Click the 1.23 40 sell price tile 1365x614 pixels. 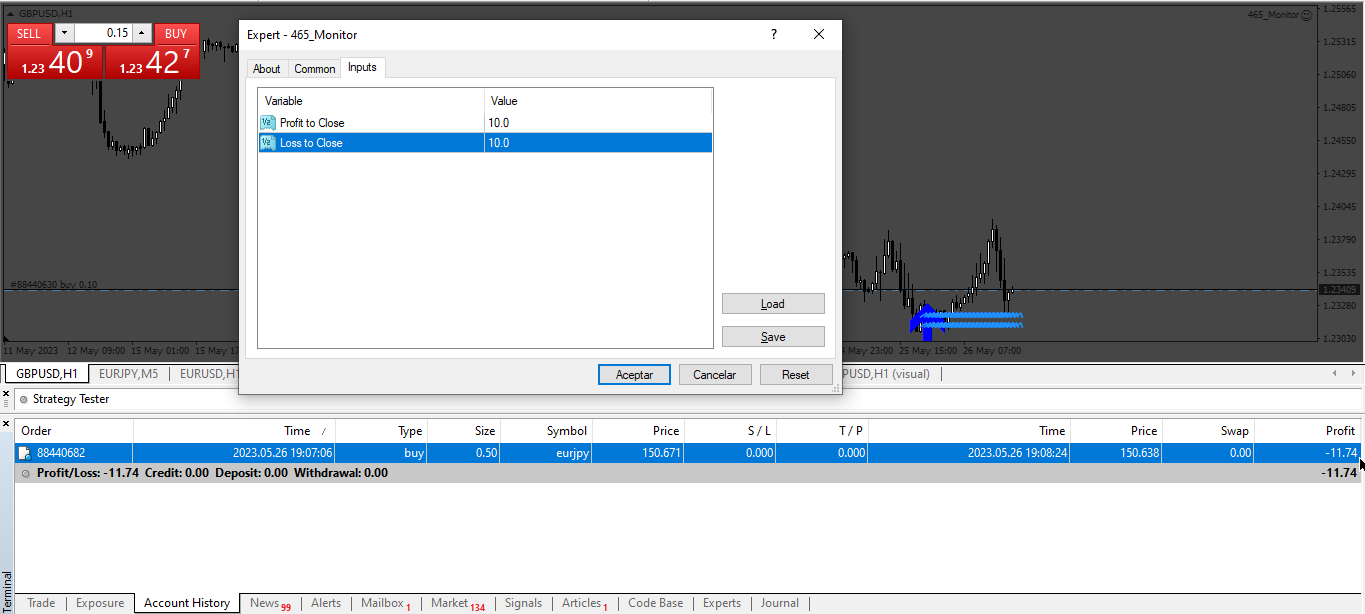(55, 63)
